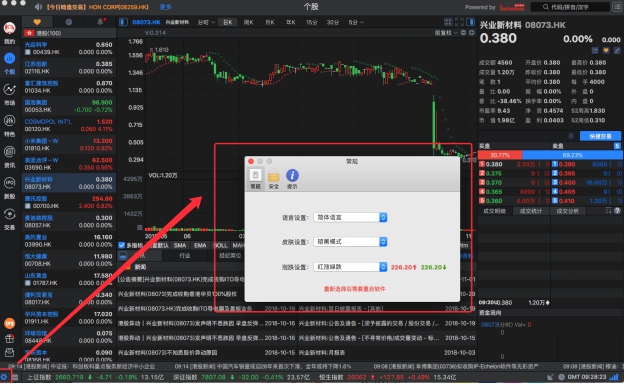The height and width of the screenshot is (384, 624).
Task: Select the BOLL indicator button
Action: [220, 246]
